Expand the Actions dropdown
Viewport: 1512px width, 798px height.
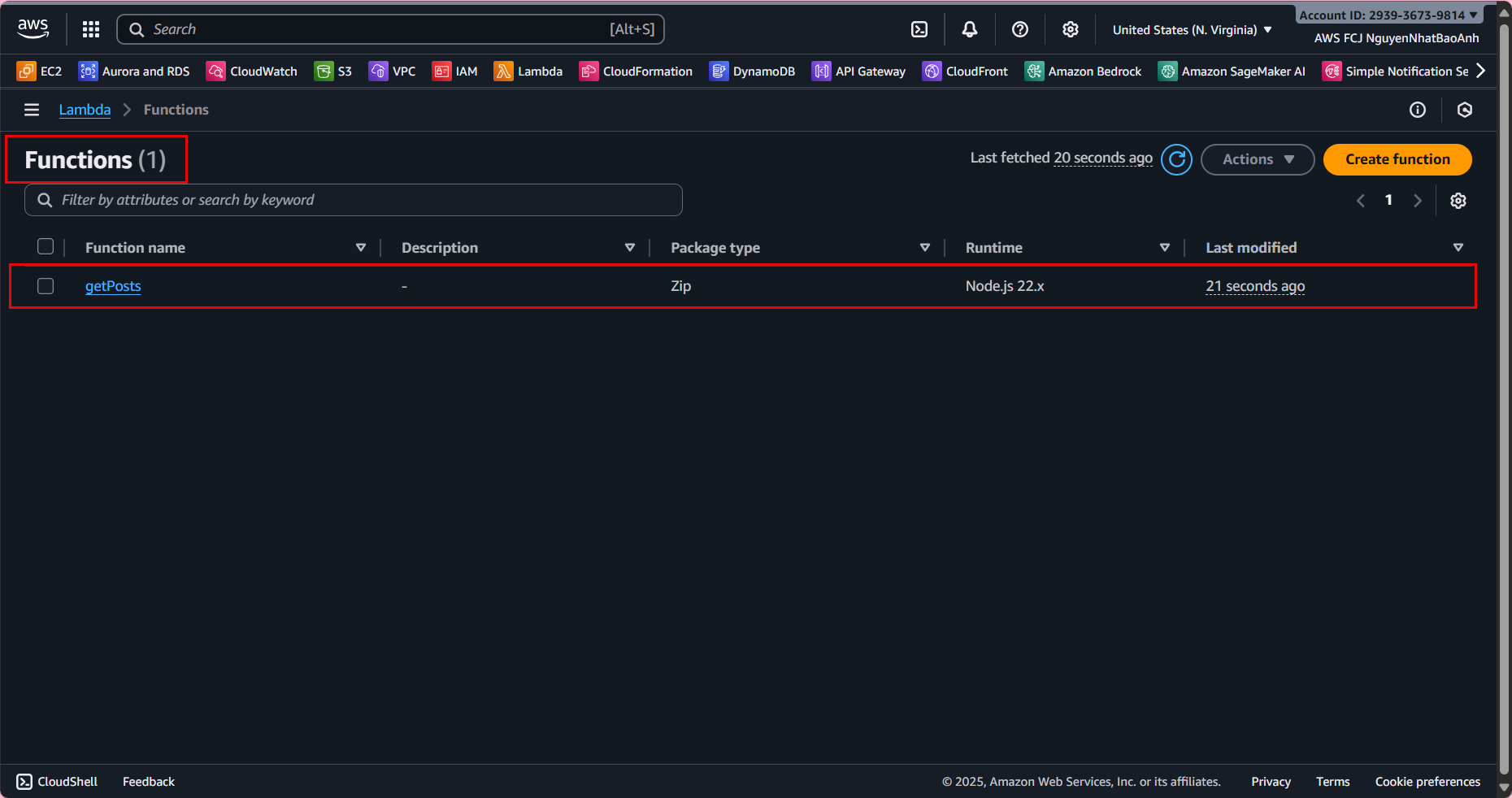(1257, 159)
